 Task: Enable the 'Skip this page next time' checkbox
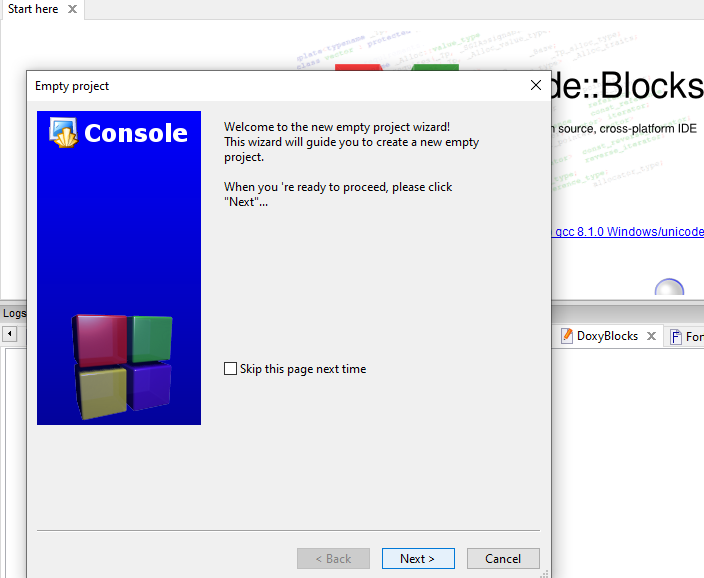pyautogui.click(x=230, y=369)
